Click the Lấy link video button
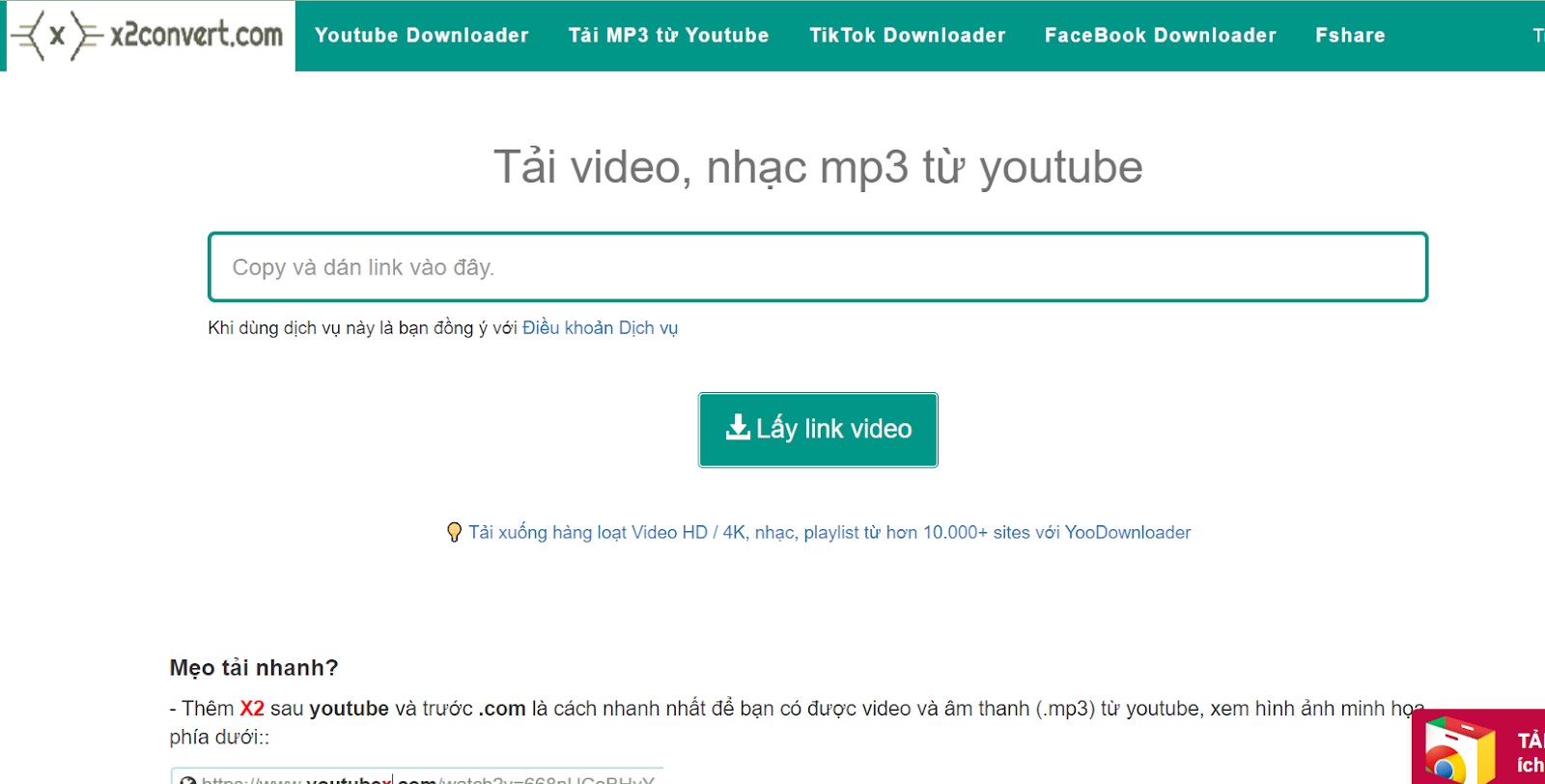Image resolution: width=1545 pixels, height=784 pixels. tap(818, 430)
